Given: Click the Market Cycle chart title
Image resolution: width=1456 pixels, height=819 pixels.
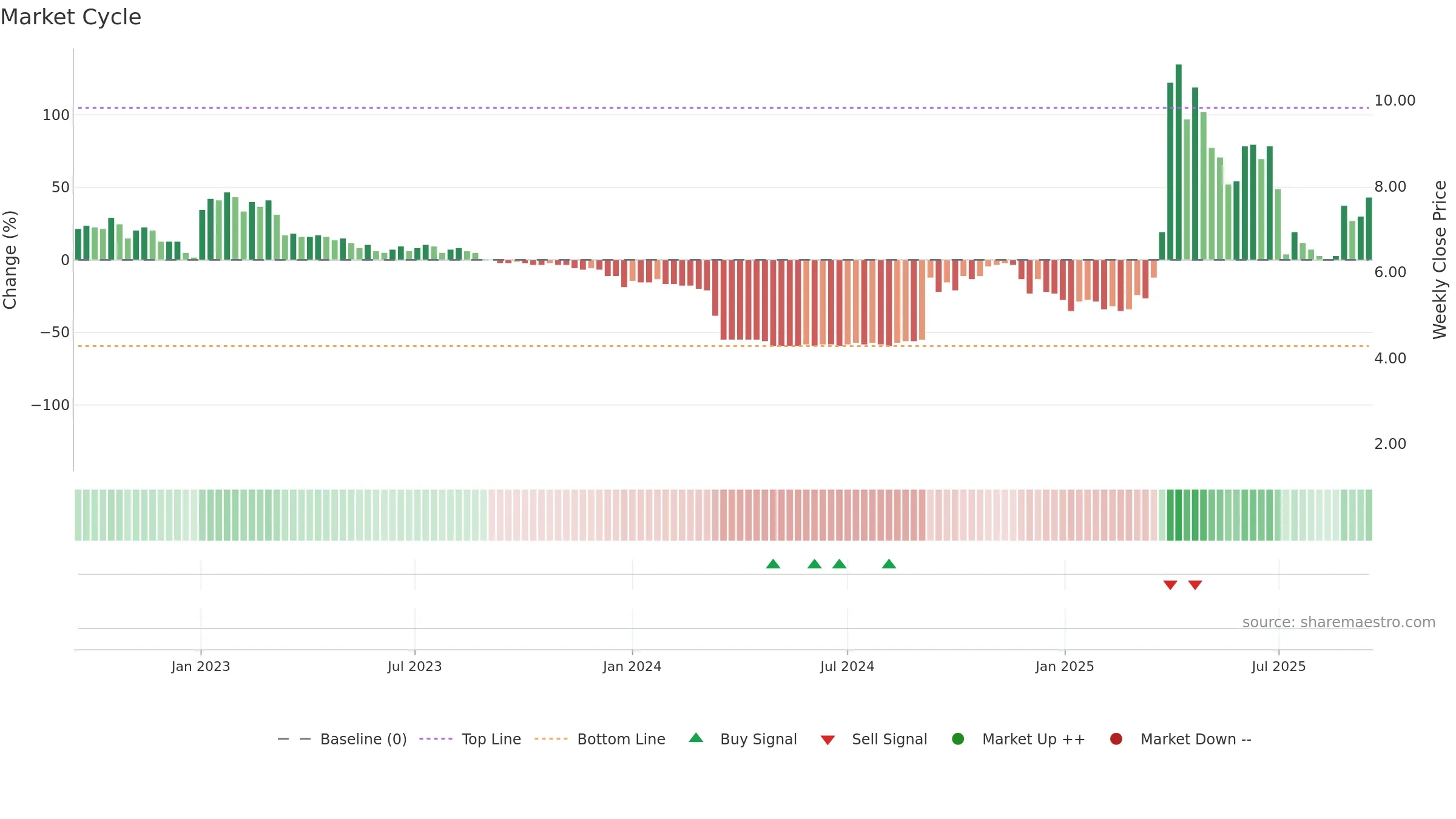Looking at the screenshot, I should [71, 17].
